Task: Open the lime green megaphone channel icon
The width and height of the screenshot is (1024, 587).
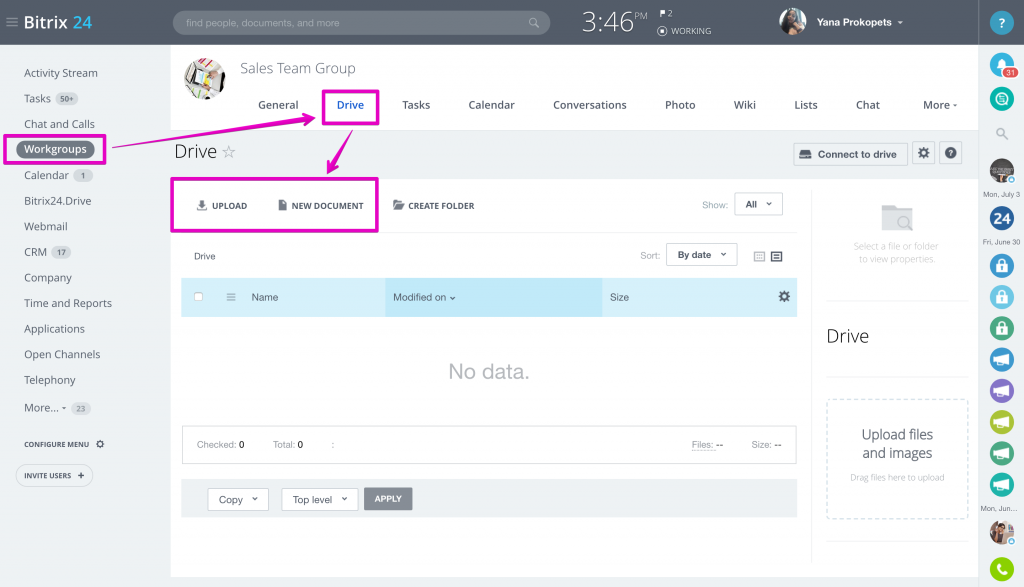Action: (1001, 422)
